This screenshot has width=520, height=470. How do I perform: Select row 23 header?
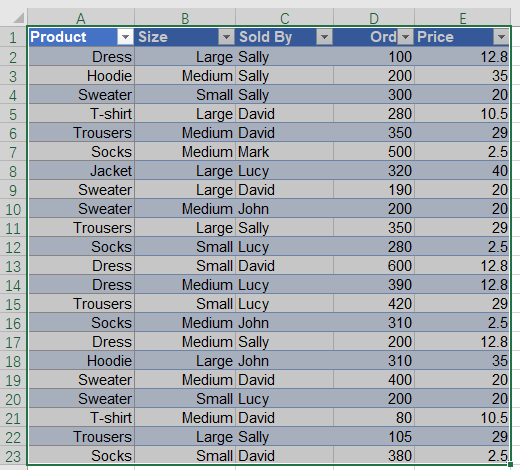13,456
